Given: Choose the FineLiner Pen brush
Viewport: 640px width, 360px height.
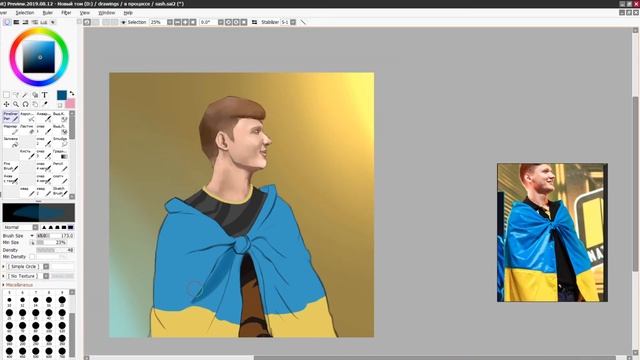Looking at the screenshot, I should click(x=11, y=116).
